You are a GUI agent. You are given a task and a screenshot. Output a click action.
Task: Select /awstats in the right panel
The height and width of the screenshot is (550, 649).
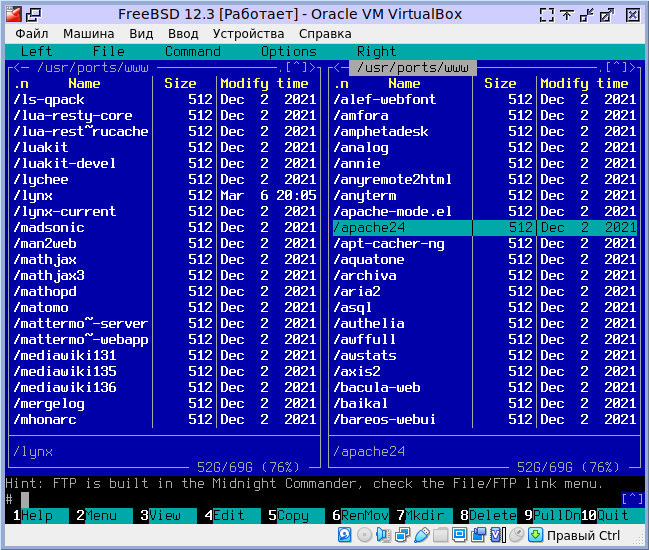[x=485, y=355]
